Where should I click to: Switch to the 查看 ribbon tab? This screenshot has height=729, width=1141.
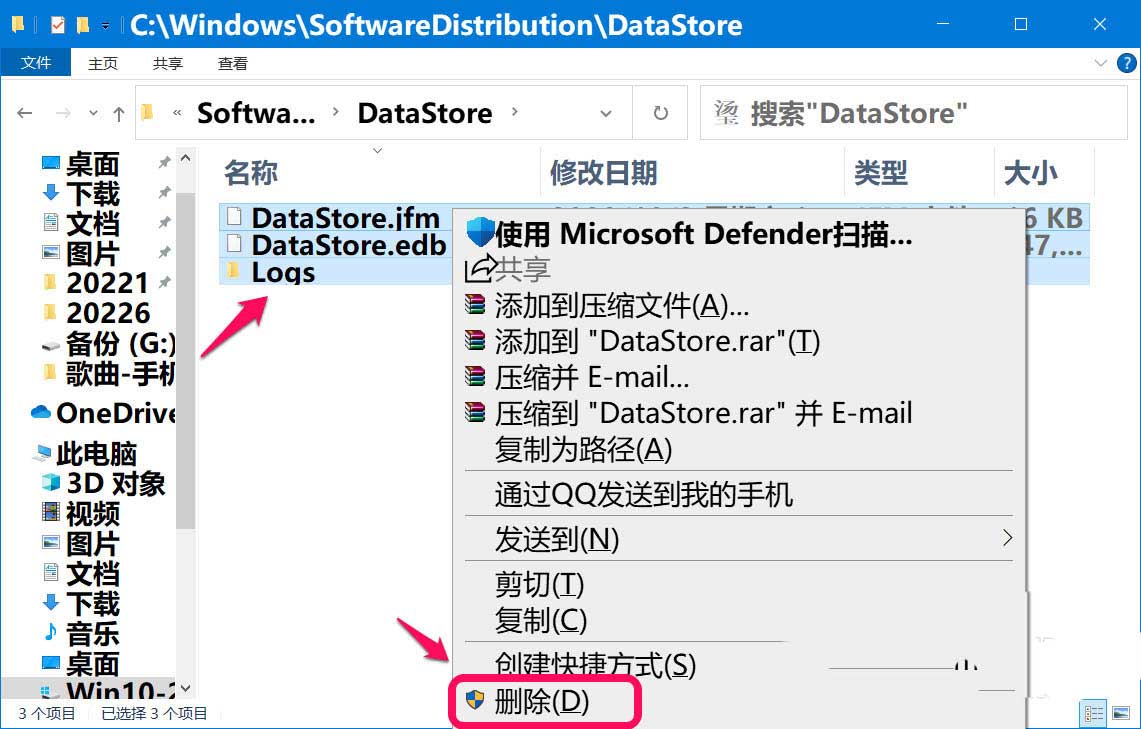232,63
